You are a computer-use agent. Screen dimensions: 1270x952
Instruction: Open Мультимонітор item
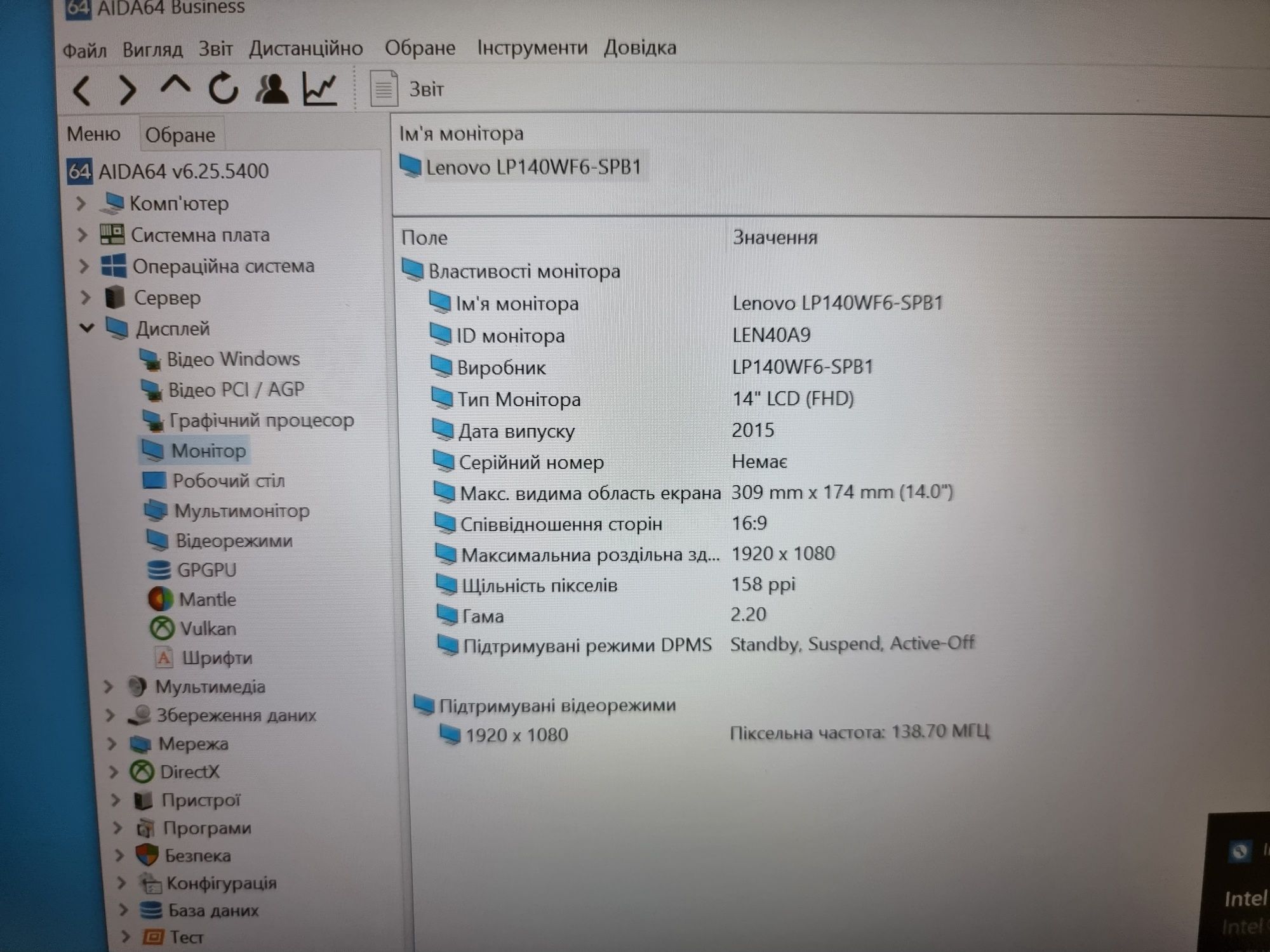pyautogui.click(x=227, y=511)
